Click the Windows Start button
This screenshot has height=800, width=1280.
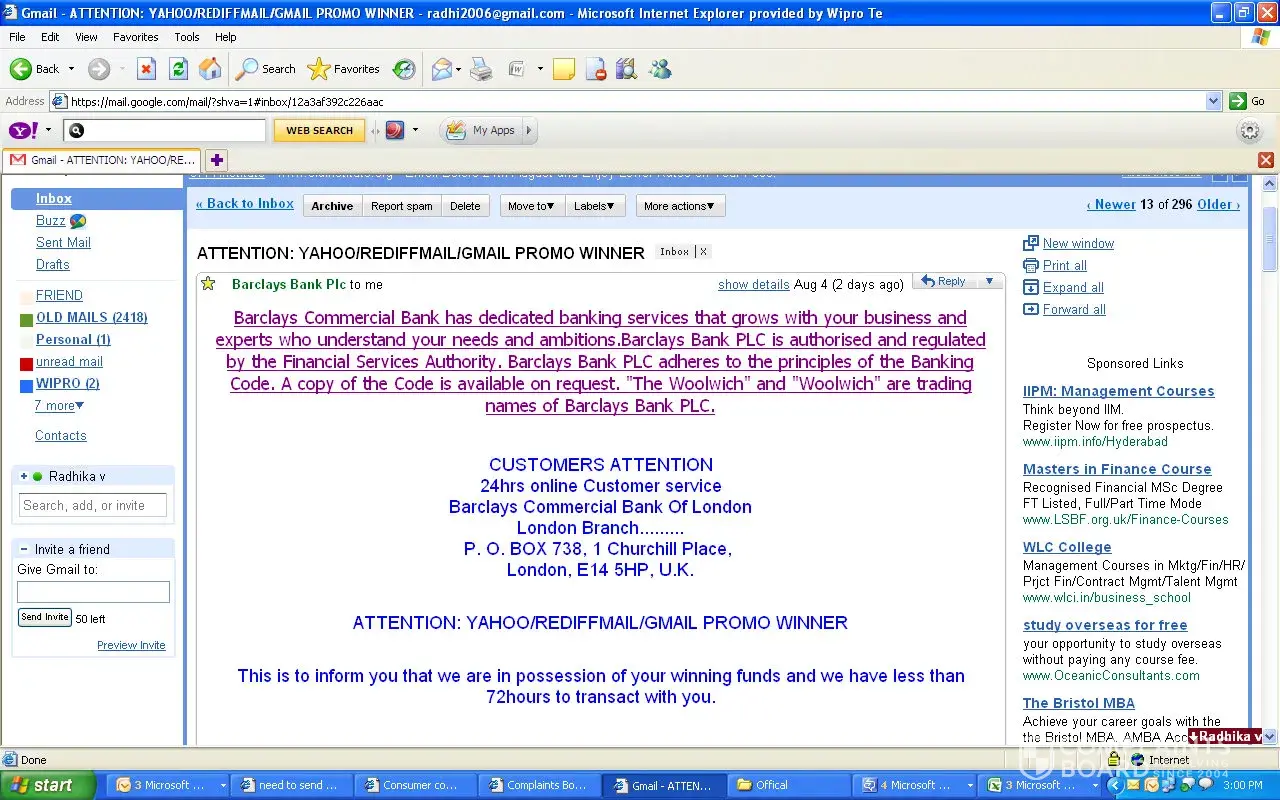coord(47,785)
